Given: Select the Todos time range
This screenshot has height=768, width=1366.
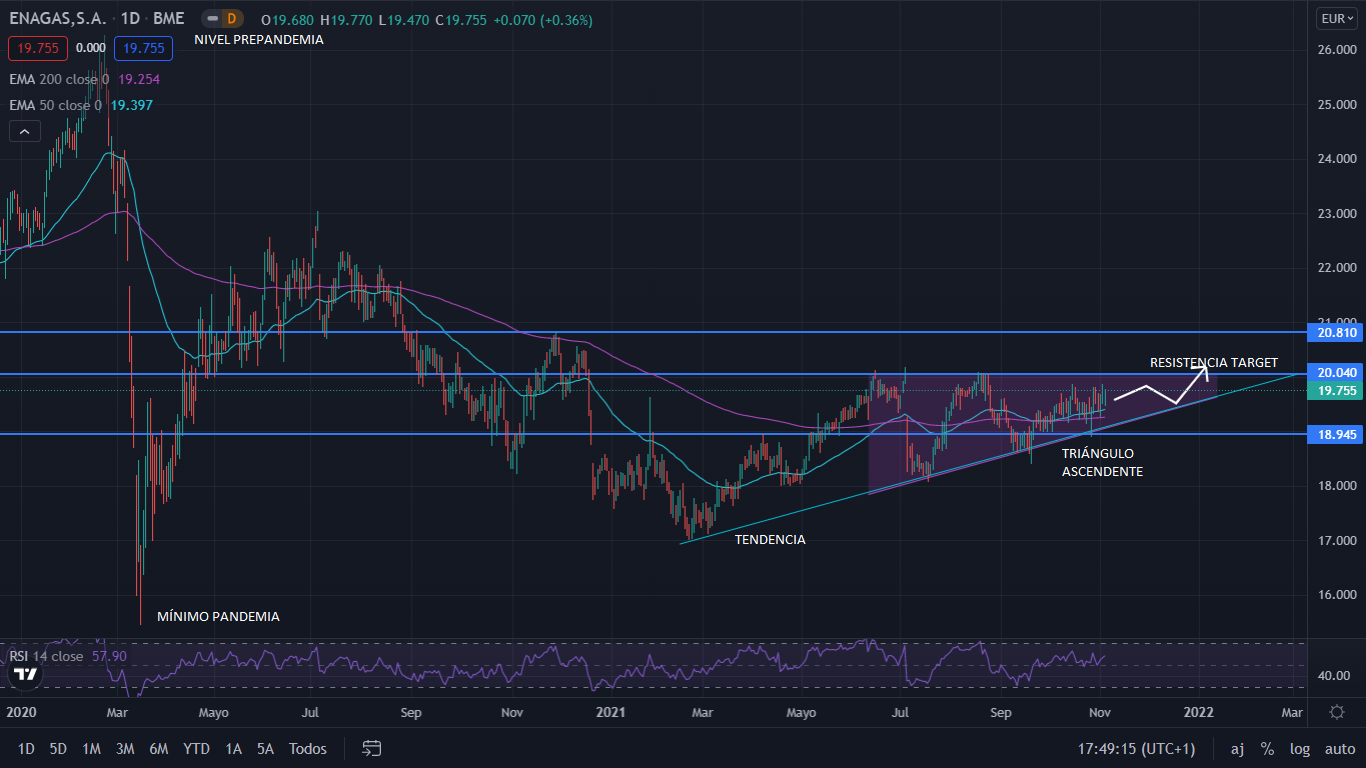Looking at the screenshot, I should pyautogui.click(x=307, y=748).
